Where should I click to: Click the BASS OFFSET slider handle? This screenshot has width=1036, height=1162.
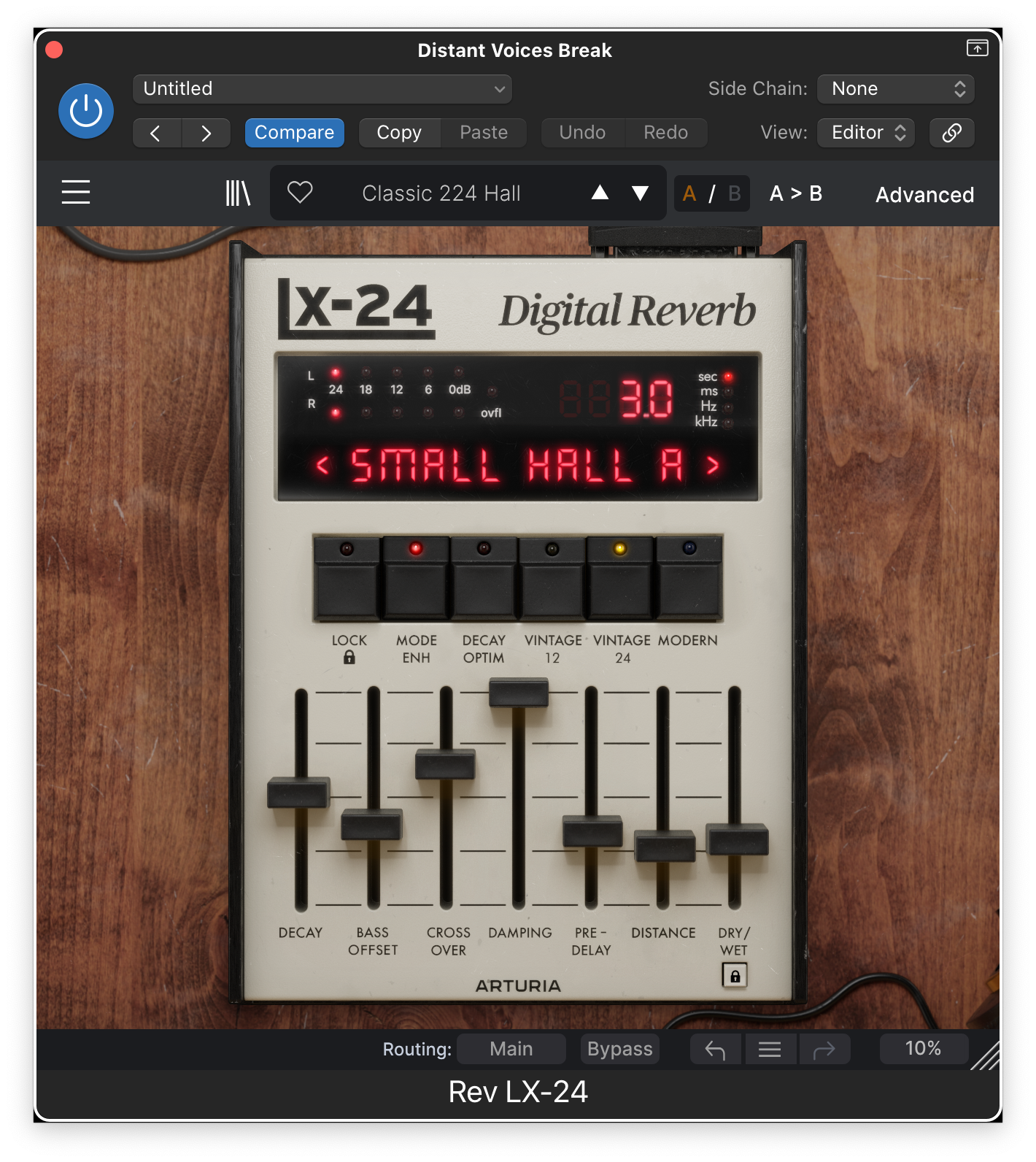(x=372, y=824)
